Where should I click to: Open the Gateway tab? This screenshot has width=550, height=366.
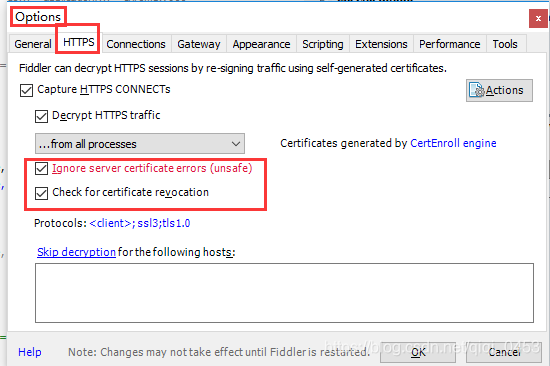pyautogui.click(x=199, y=44)
